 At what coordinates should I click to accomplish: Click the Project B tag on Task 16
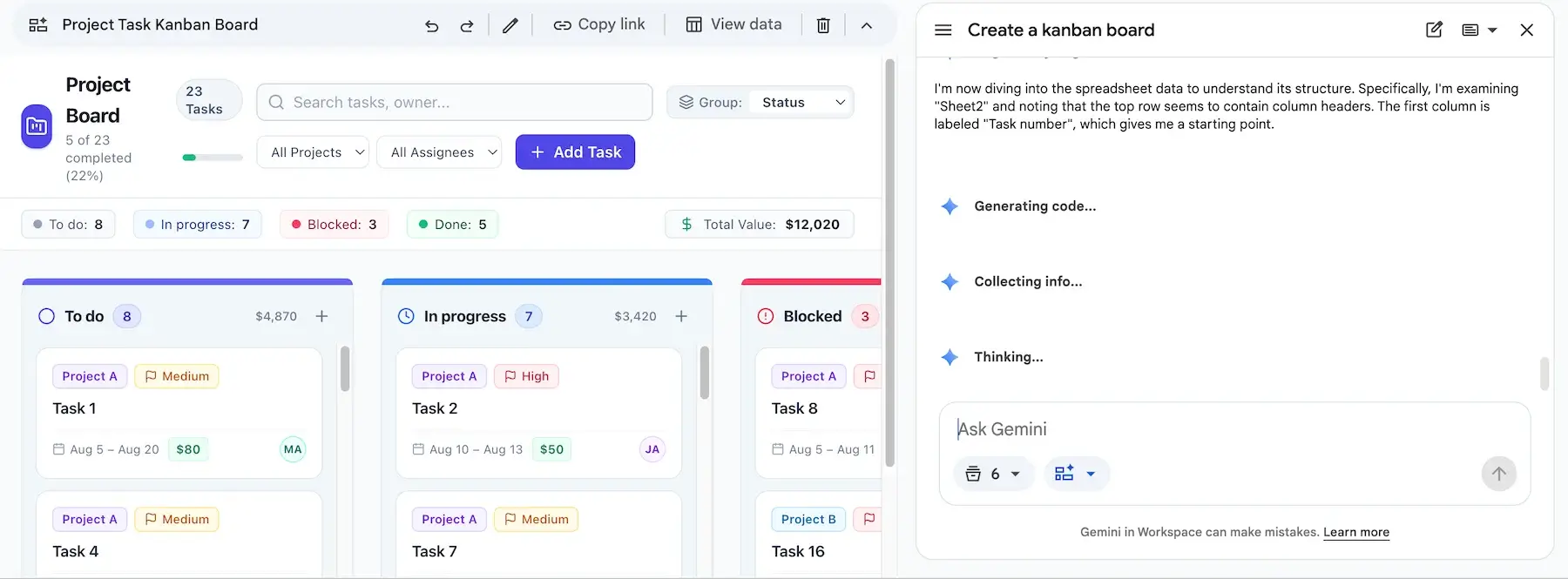pos(808,519)
